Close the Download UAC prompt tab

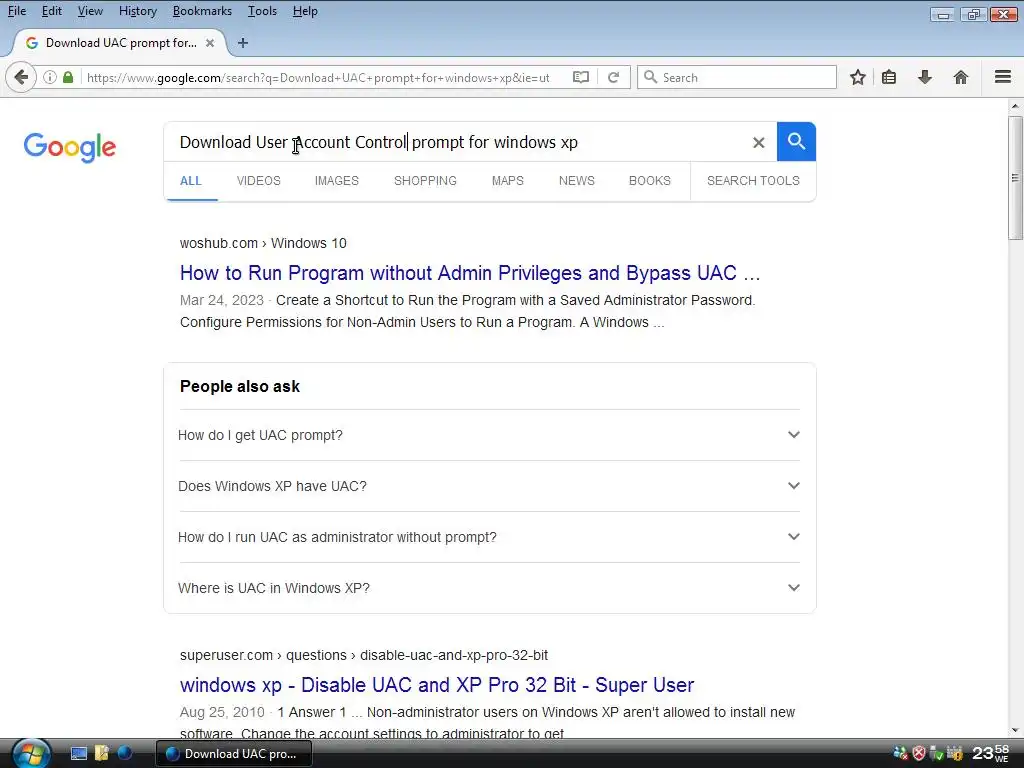pyautogui.click(x=210, y=43)
